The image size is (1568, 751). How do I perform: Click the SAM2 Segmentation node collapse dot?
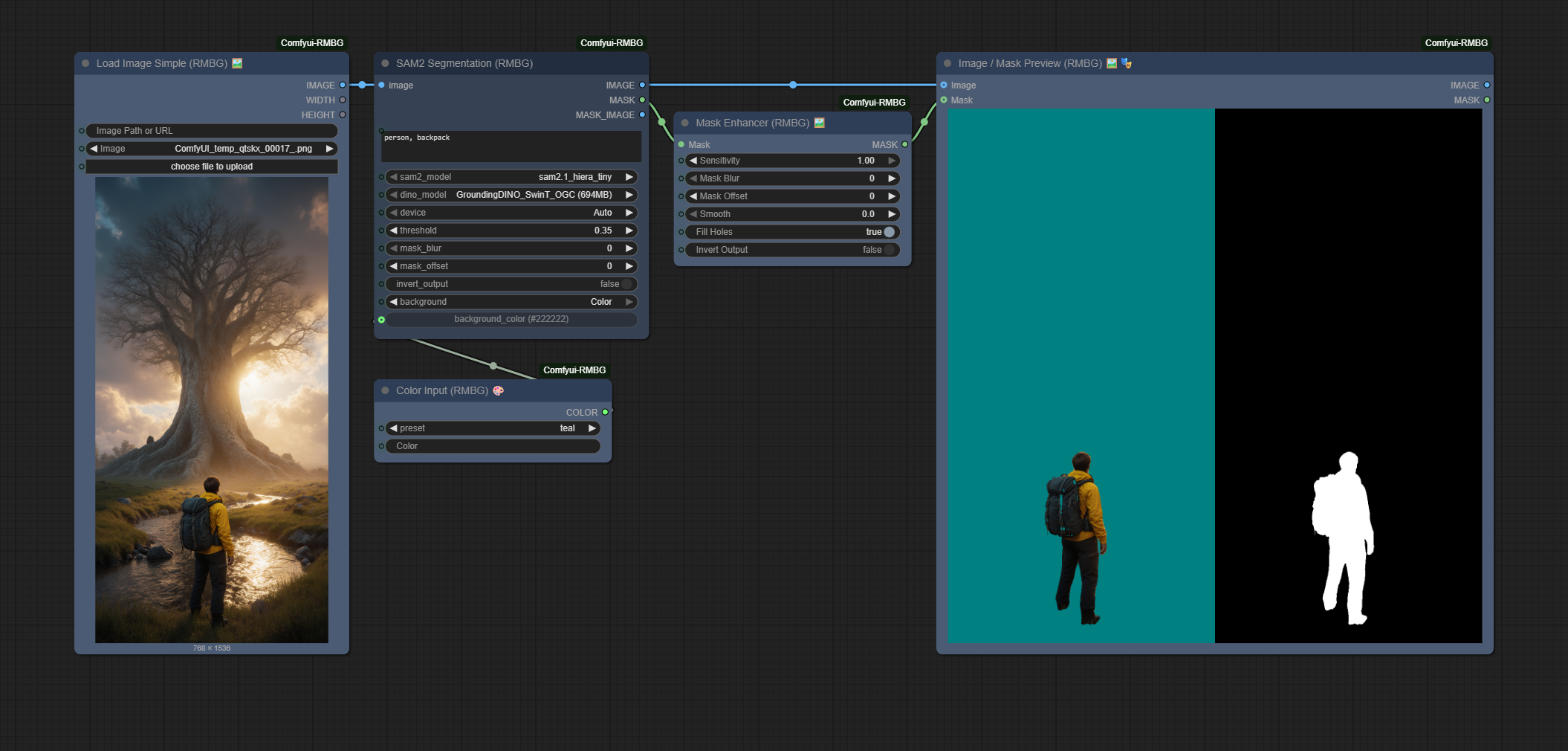385,64
